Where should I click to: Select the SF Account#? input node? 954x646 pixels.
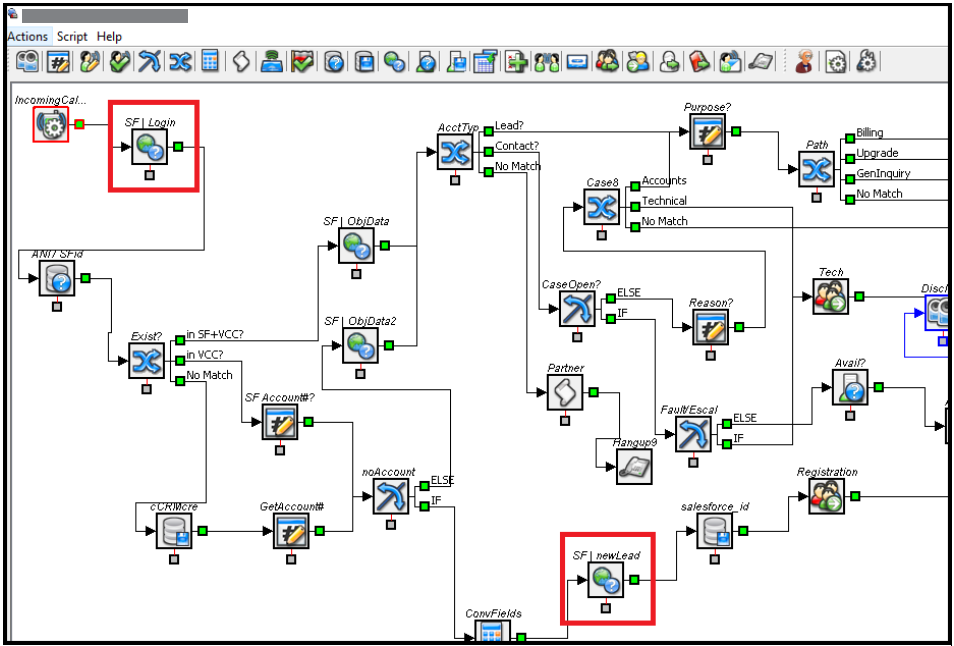[280, 422]
